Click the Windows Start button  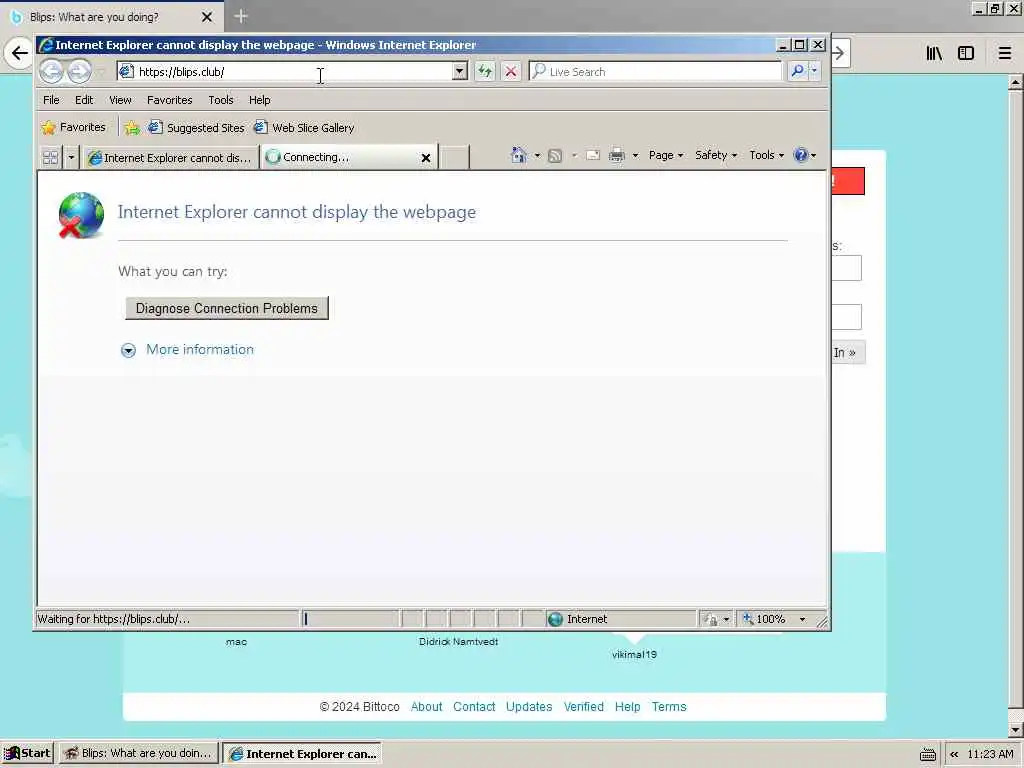(27, 753)
